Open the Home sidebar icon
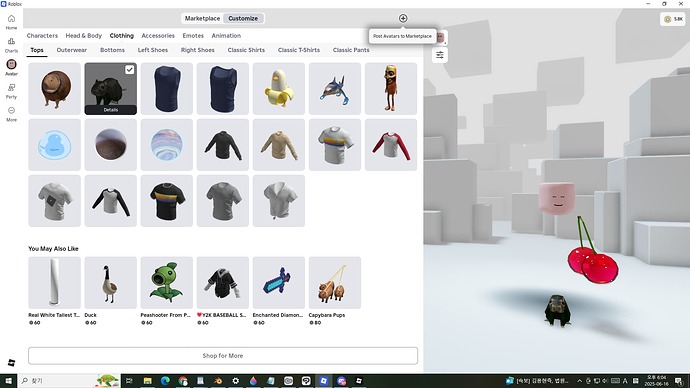 coord(11,22)
